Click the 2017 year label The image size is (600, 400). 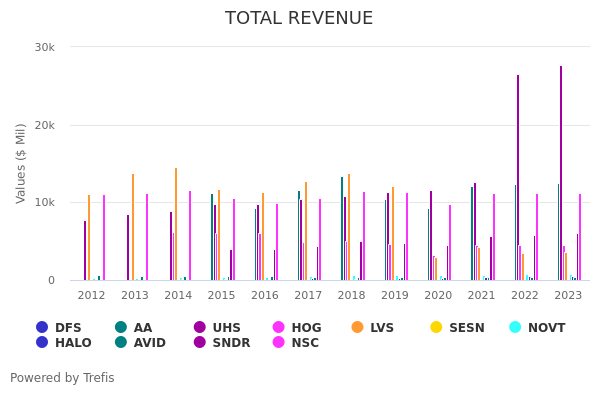tap(308, 295)
